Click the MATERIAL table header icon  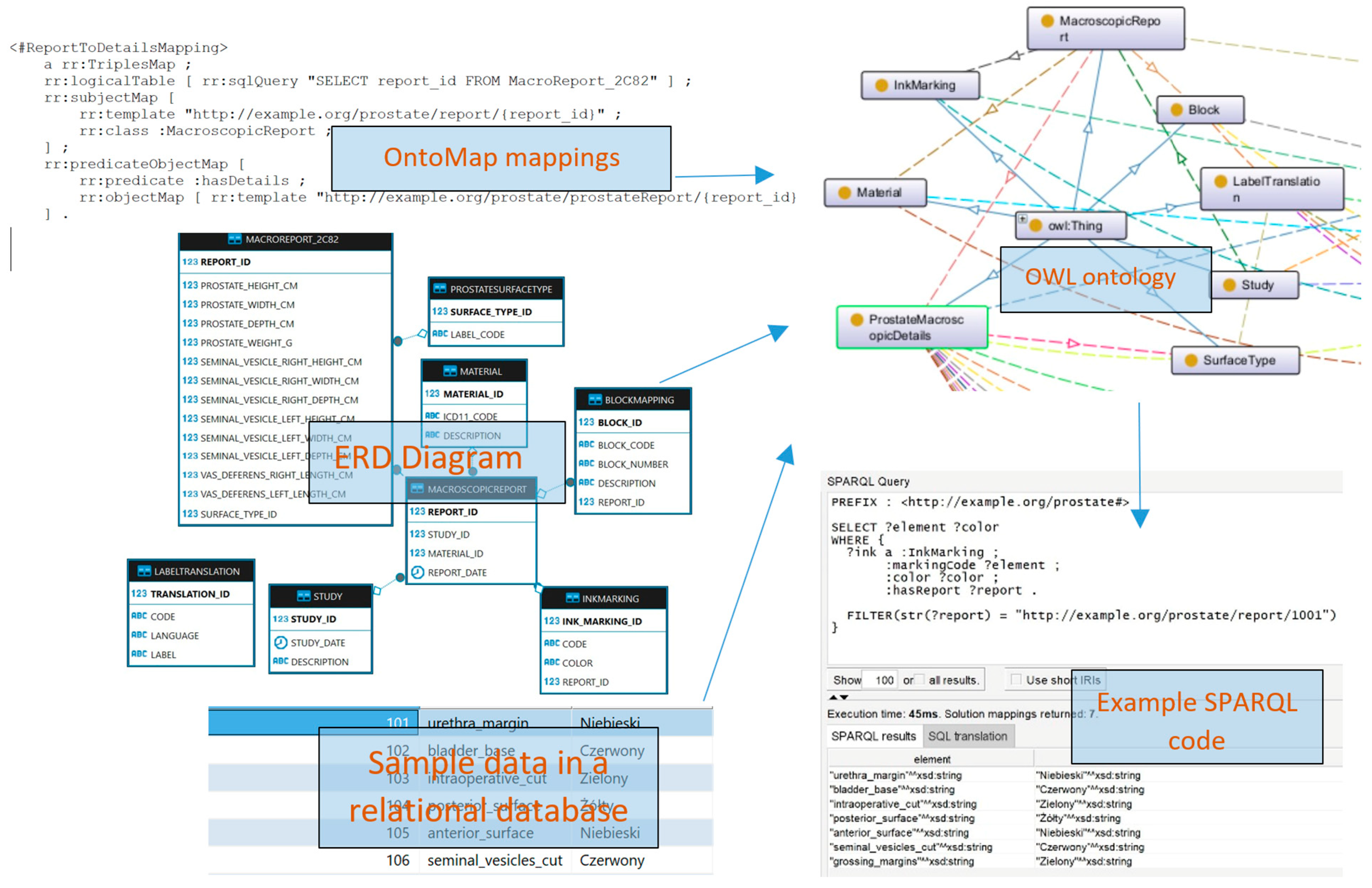[449, 371]
